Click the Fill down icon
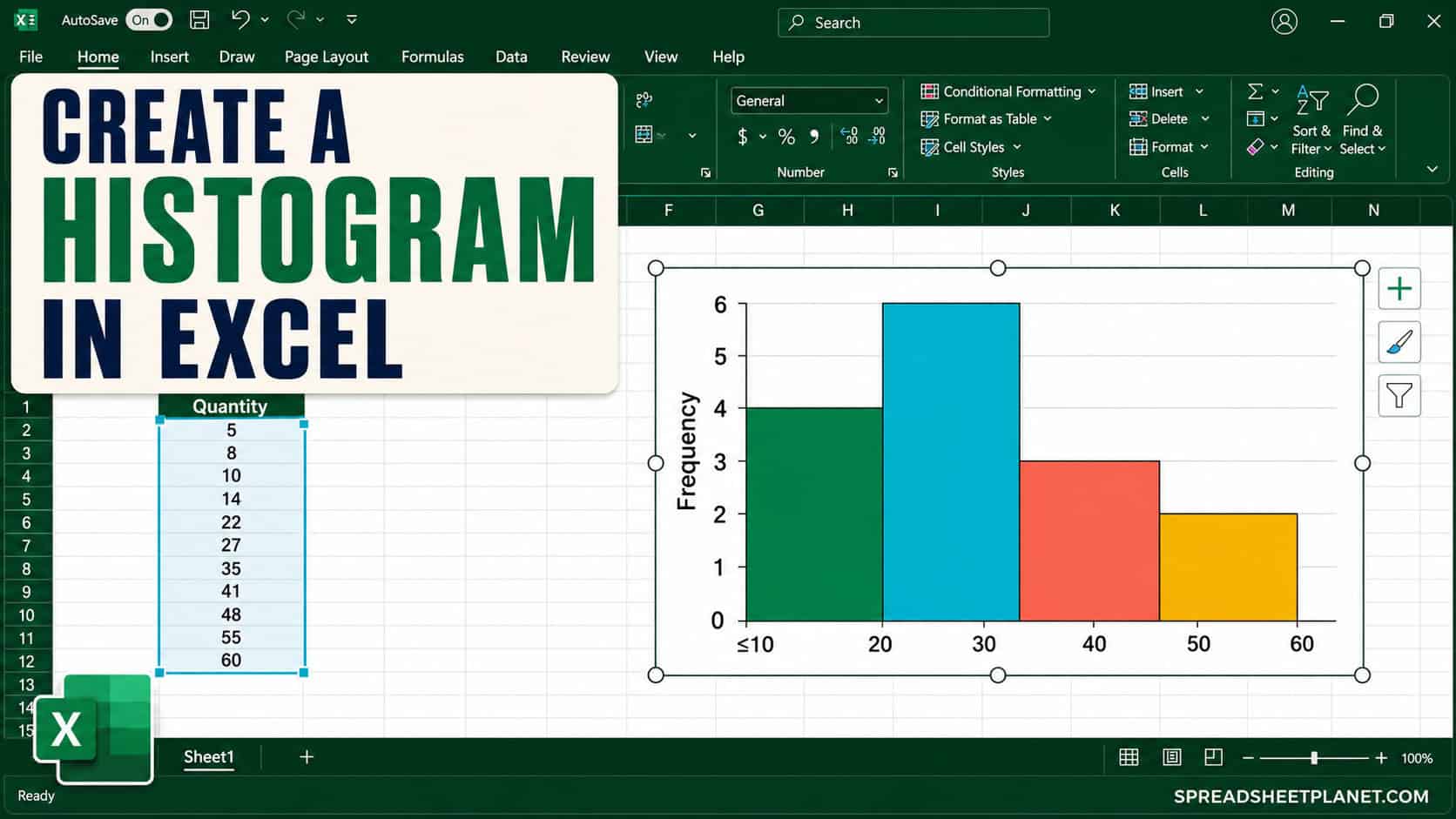Image resolution: width=1456 pixels, height=819 pixels. [1255, 118]
